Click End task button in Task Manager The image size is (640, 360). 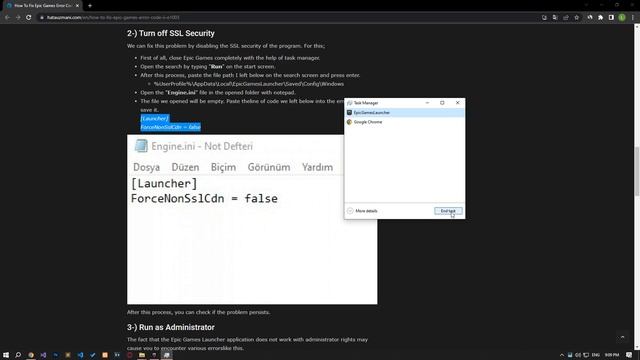[448, 211]
